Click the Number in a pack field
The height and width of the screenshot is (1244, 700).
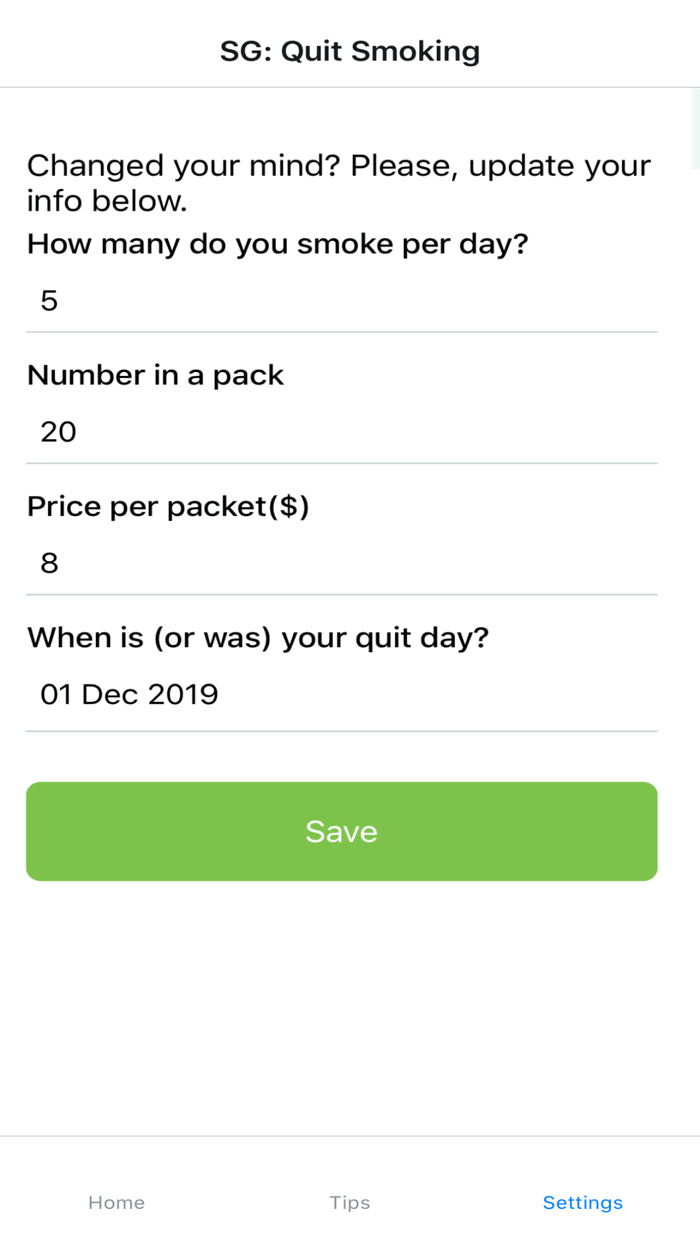(x=341, y=431)
